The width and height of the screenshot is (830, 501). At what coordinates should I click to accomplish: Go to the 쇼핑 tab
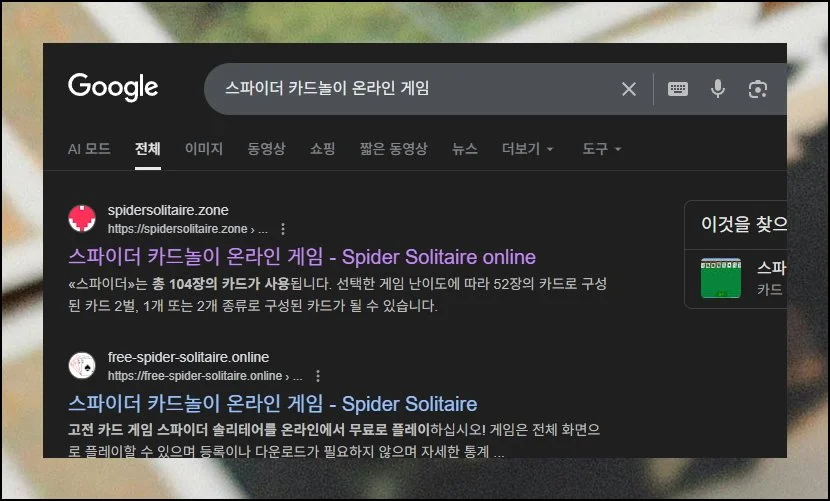point(322,149)
